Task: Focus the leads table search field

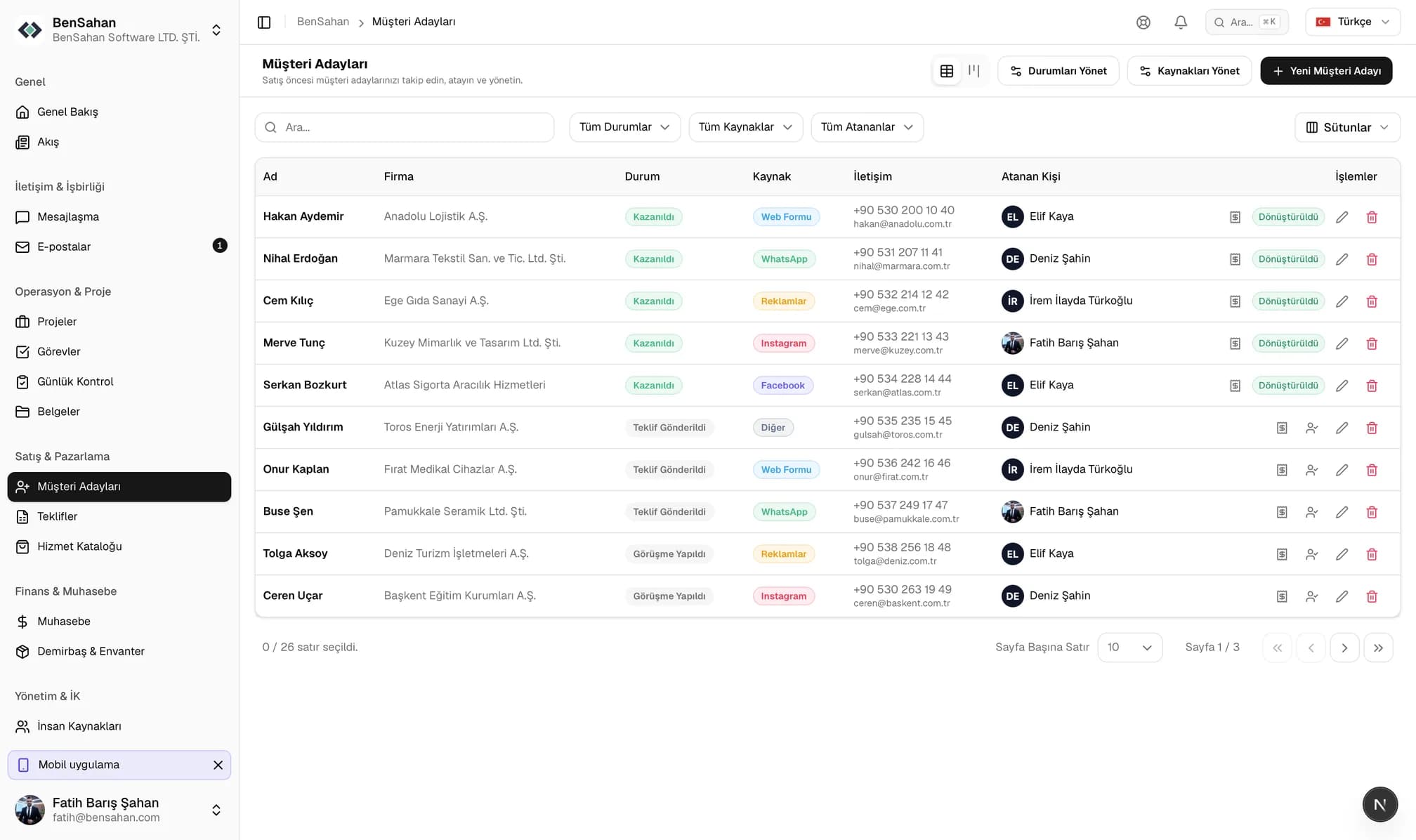Action: tap(405, 127)
